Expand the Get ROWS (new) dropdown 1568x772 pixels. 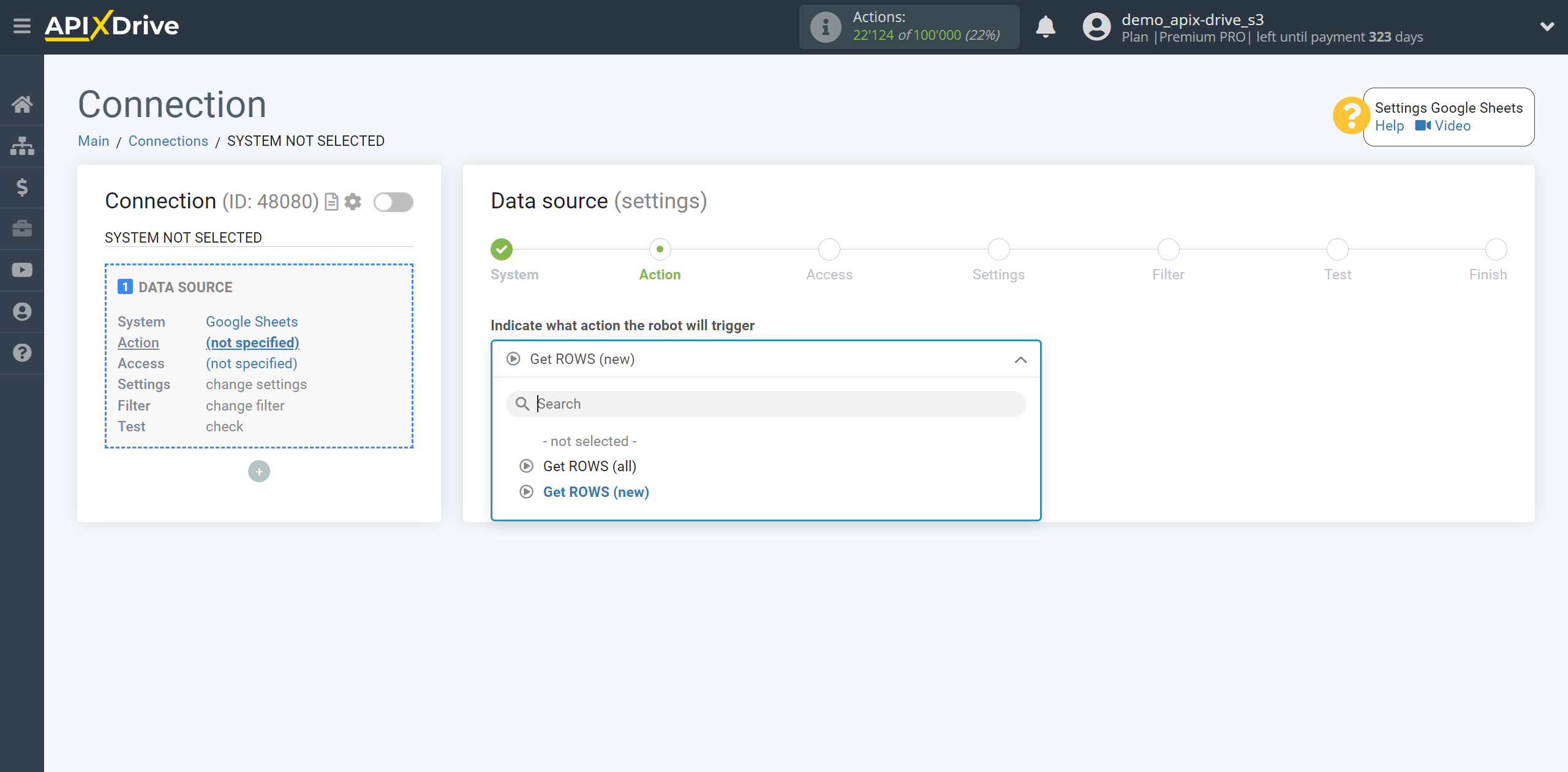[x=766, y=358]
